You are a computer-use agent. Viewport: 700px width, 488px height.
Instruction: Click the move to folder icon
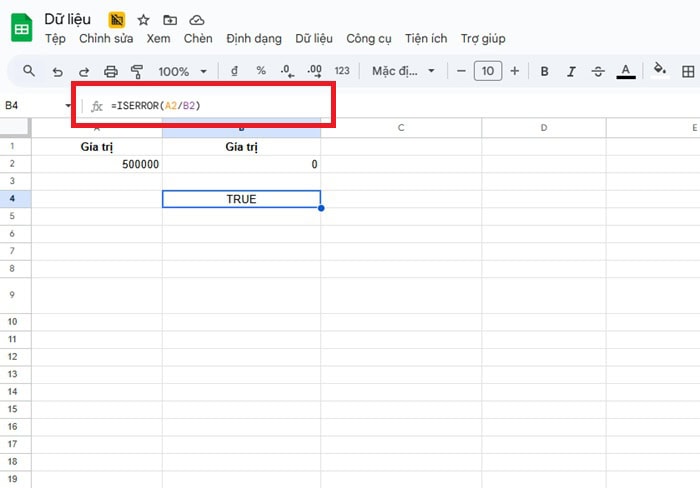(x=170, y=20)
